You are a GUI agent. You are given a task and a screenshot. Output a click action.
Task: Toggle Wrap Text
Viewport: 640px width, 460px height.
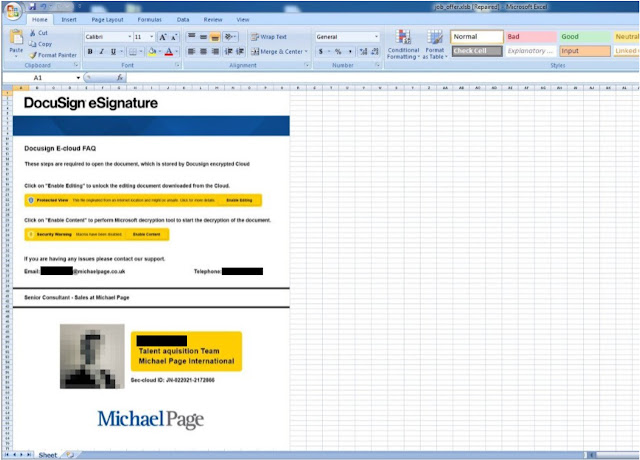[x=269, y=37]
